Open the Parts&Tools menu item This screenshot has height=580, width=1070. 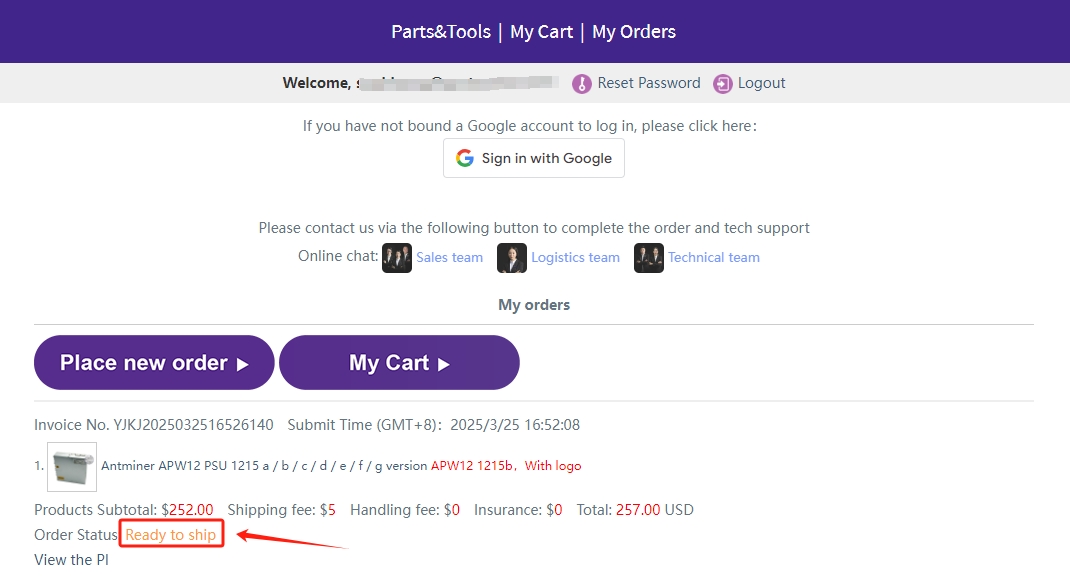441,32
